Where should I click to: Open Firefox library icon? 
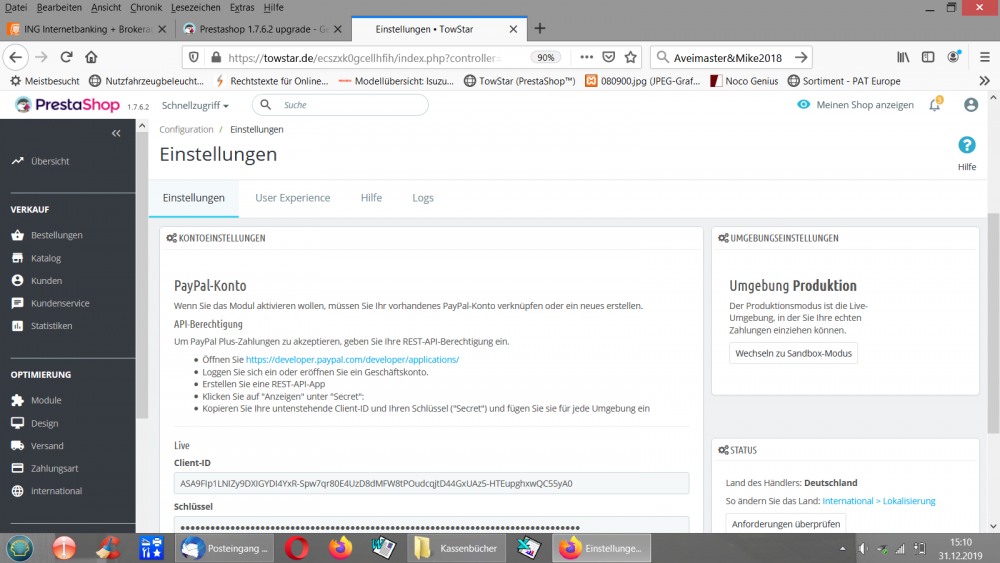pos(903,57)
